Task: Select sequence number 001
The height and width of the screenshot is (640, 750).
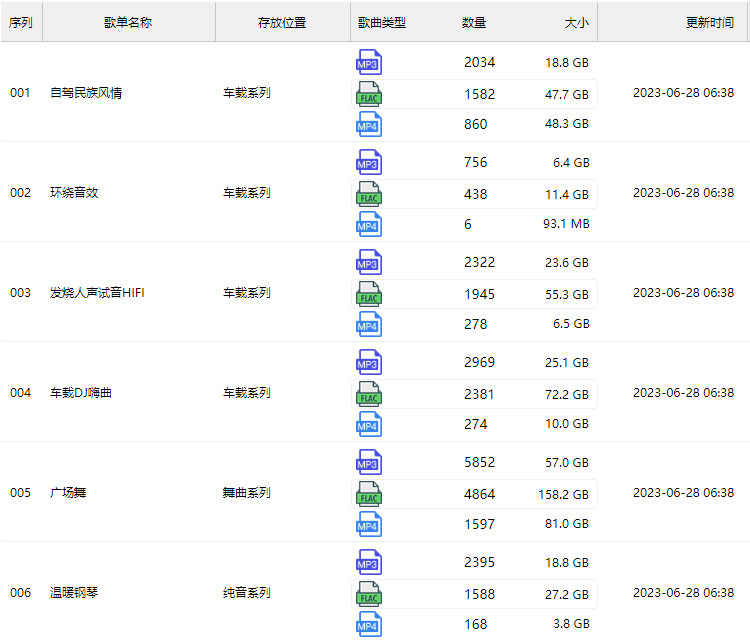Action: (x=20, y=93)
